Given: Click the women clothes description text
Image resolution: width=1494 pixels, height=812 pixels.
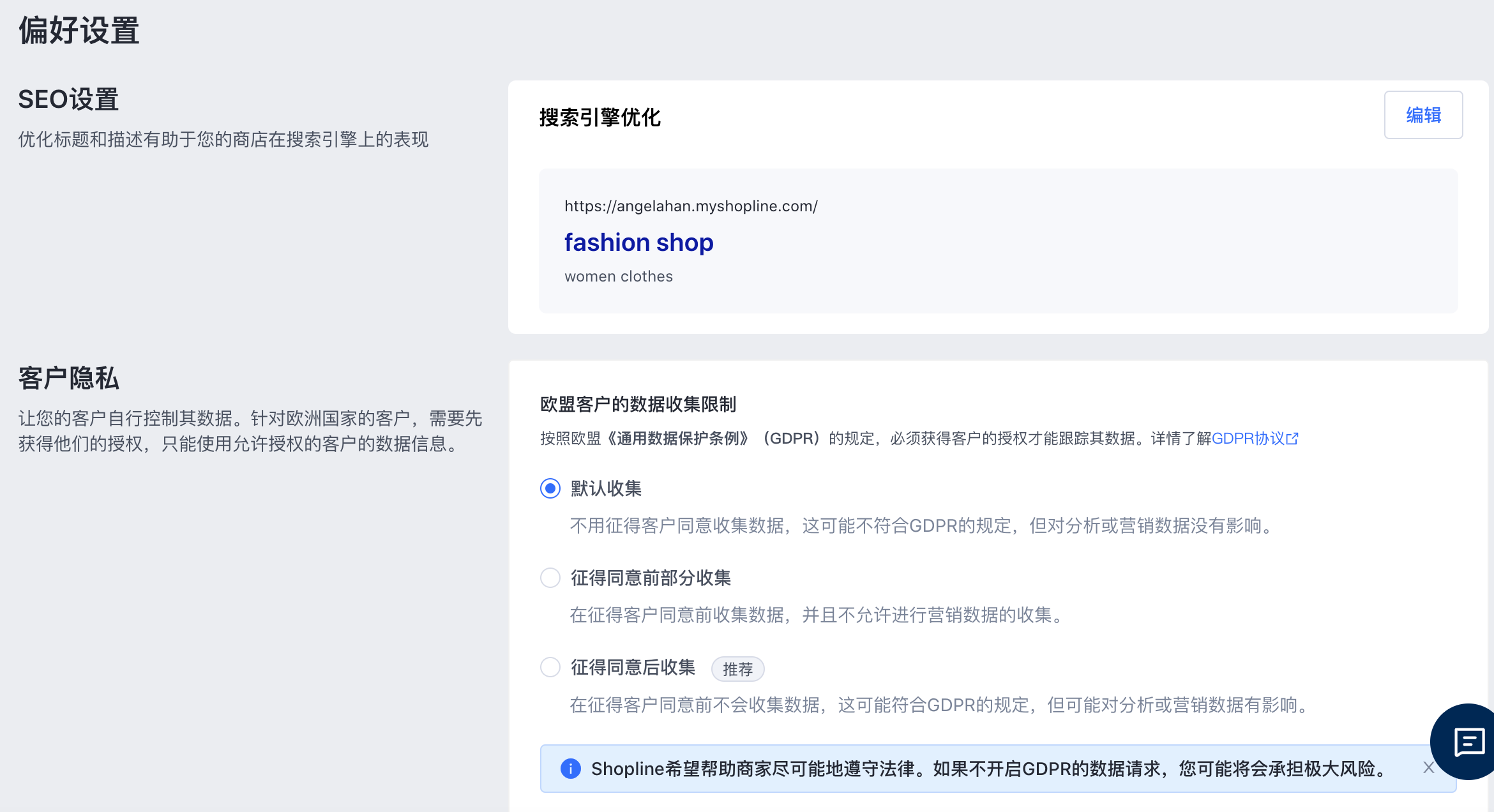Looking at the screenshot, I should (x=618, y=276).
